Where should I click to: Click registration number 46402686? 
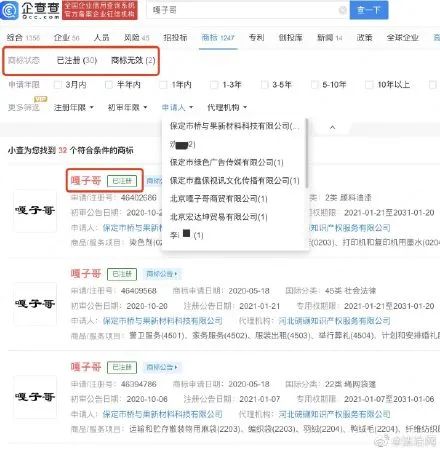(x=138, y=198)
